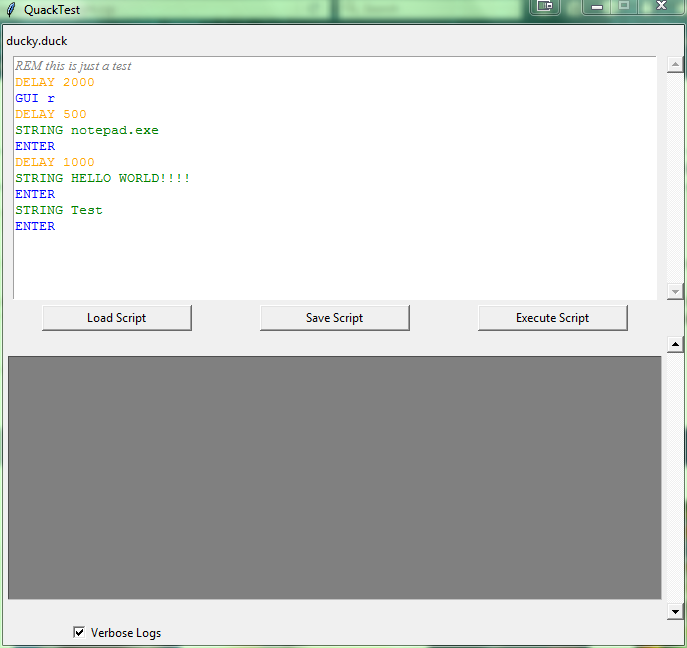Click log panel scrollbar up arrow

tap(675, 344)
